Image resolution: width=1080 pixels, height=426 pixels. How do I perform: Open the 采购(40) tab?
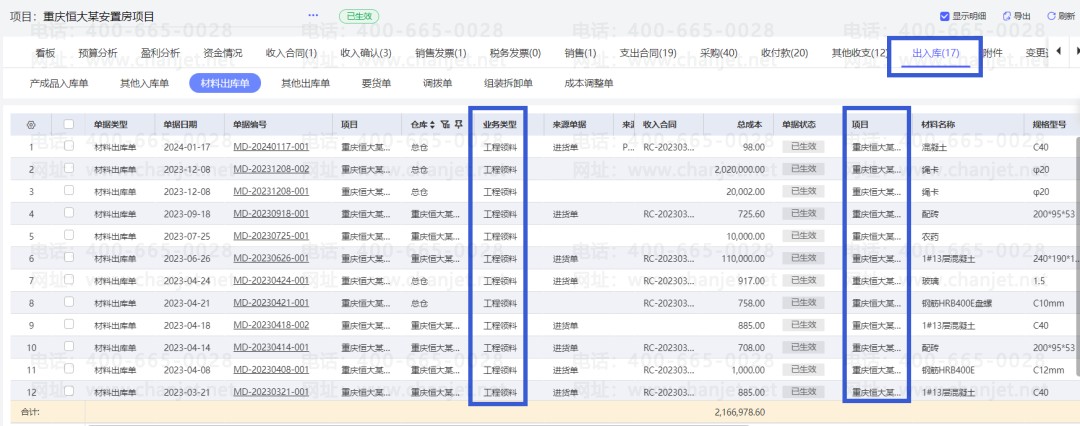[719, 53]
